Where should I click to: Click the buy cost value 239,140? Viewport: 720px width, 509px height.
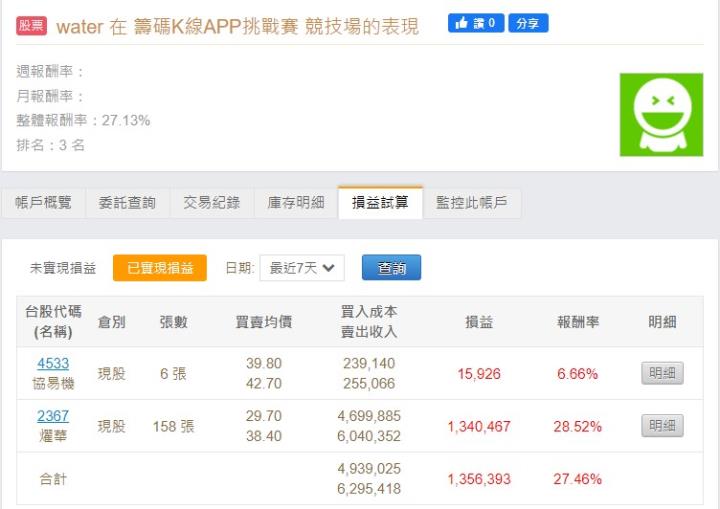(369, 363)
